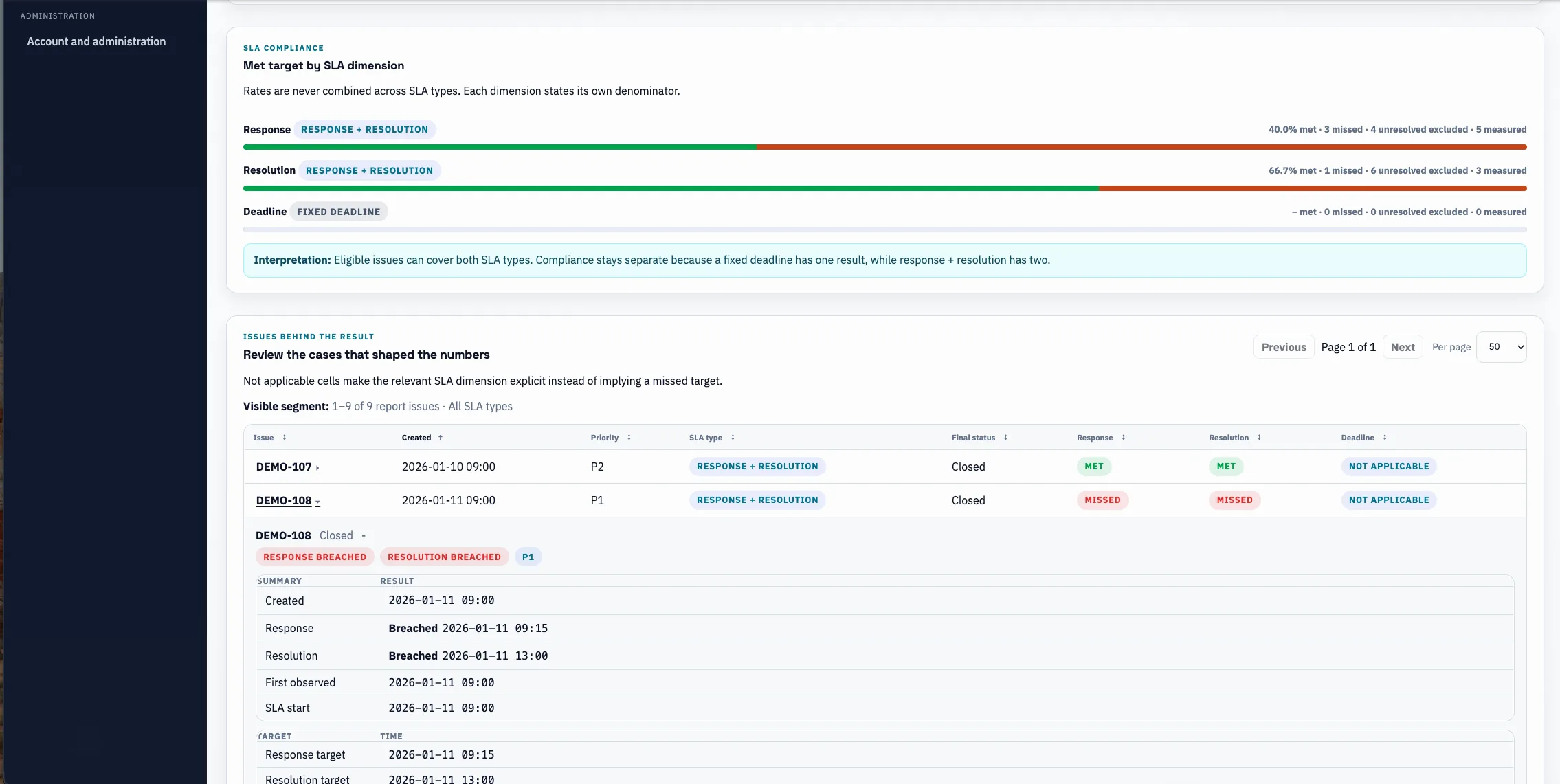The width and height of the screenshot is (1560, 784).
Task: Click DEMO-108 Closed status cell
Action: (x=968, y=501)
